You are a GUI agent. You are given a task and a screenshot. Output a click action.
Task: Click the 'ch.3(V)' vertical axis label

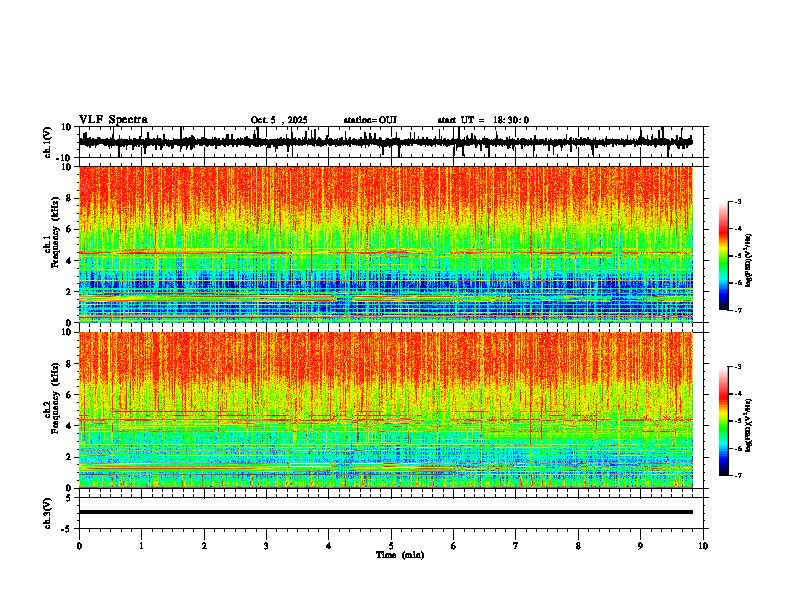[x=48, y=514]
